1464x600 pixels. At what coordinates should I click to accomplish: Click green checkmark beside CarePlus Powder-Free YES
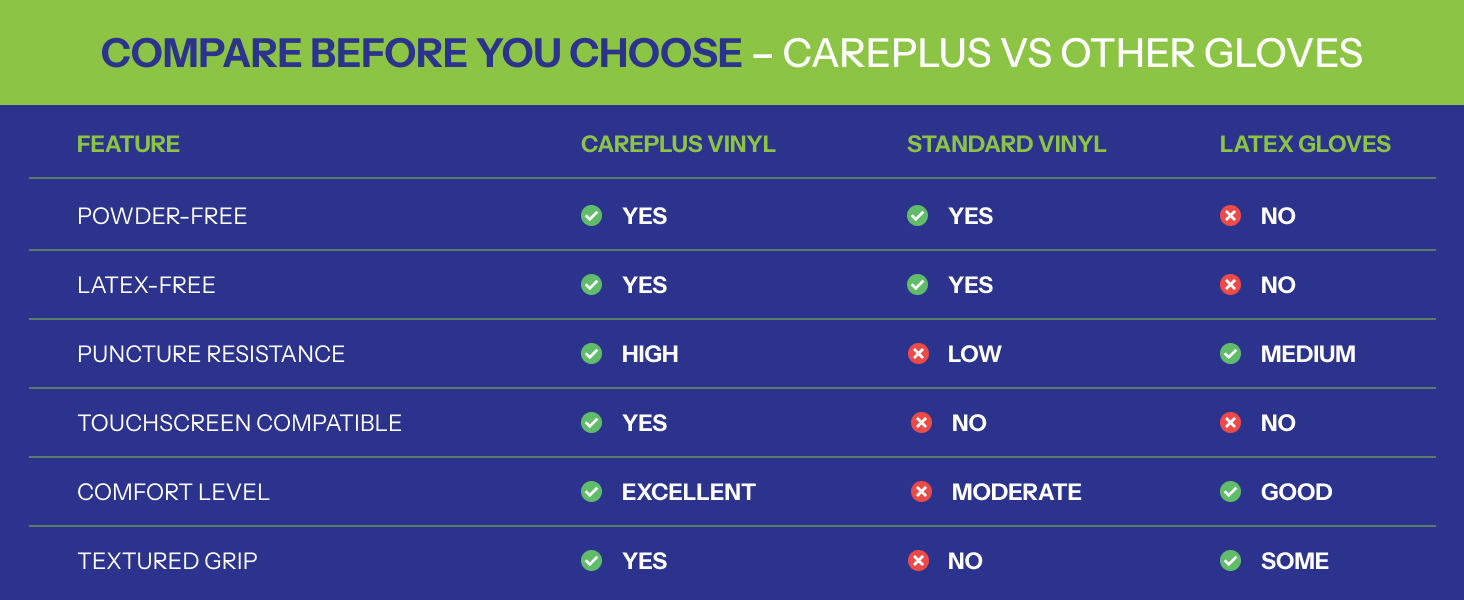coord(592,216)
